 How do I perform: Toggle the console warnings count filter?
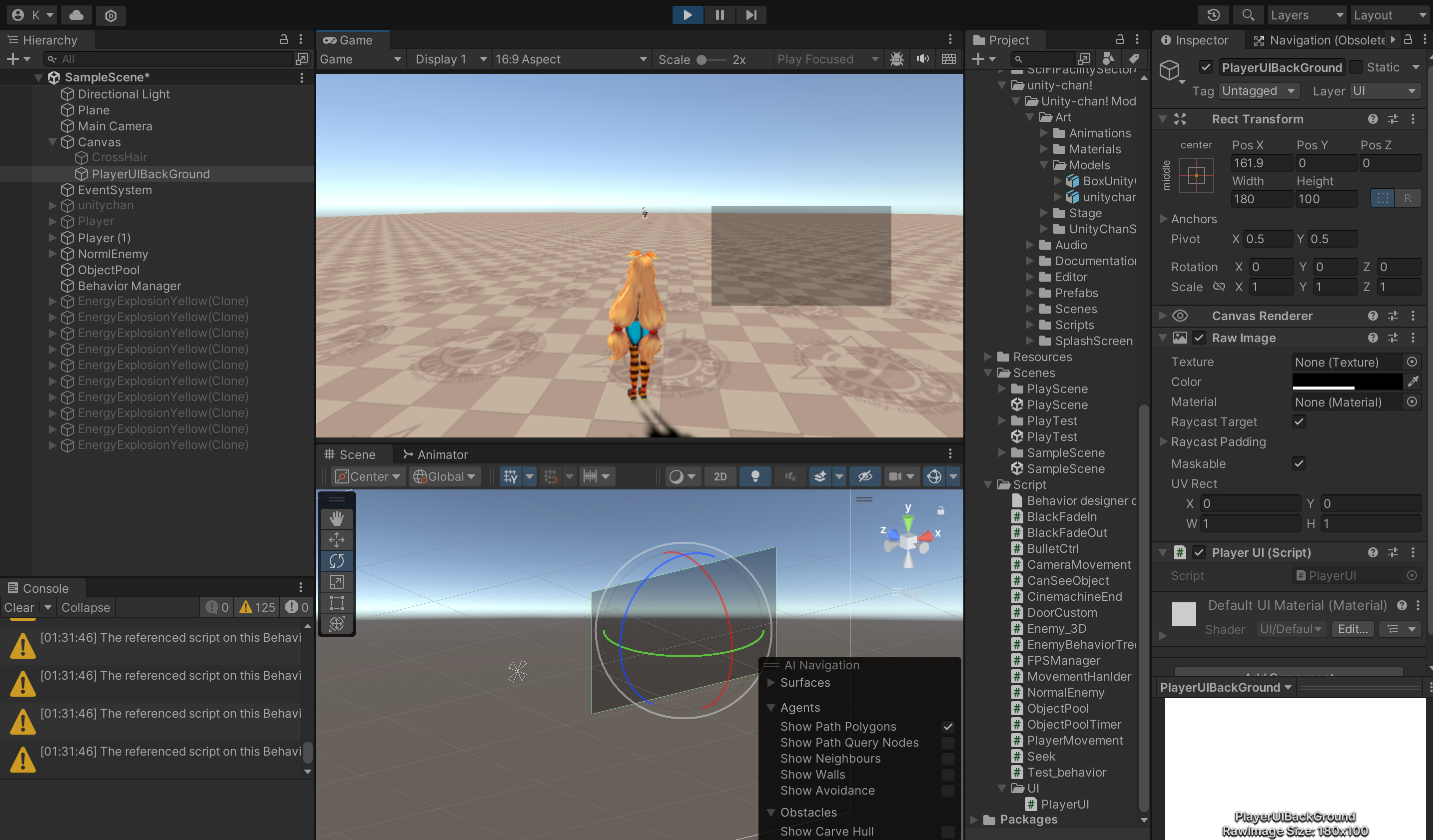pos(258,607)
